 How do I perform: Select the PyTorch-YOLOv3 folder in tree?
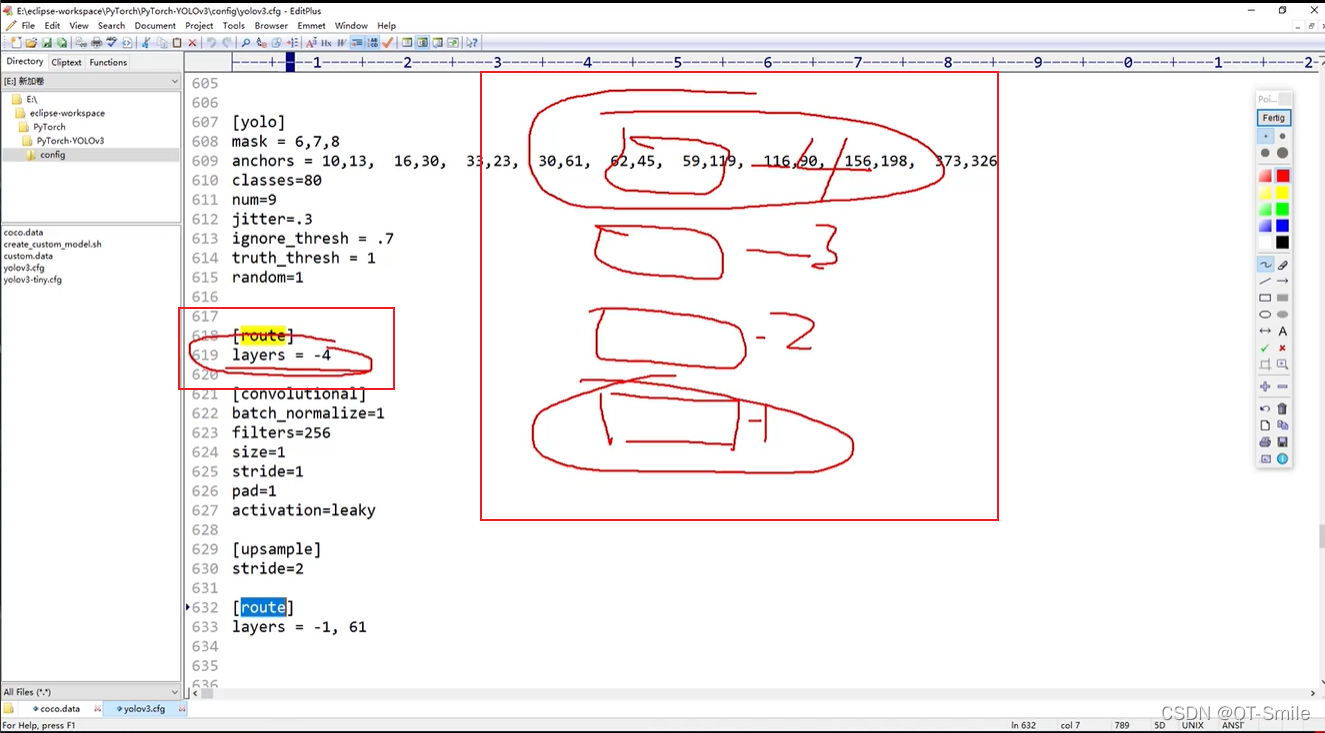70,141
